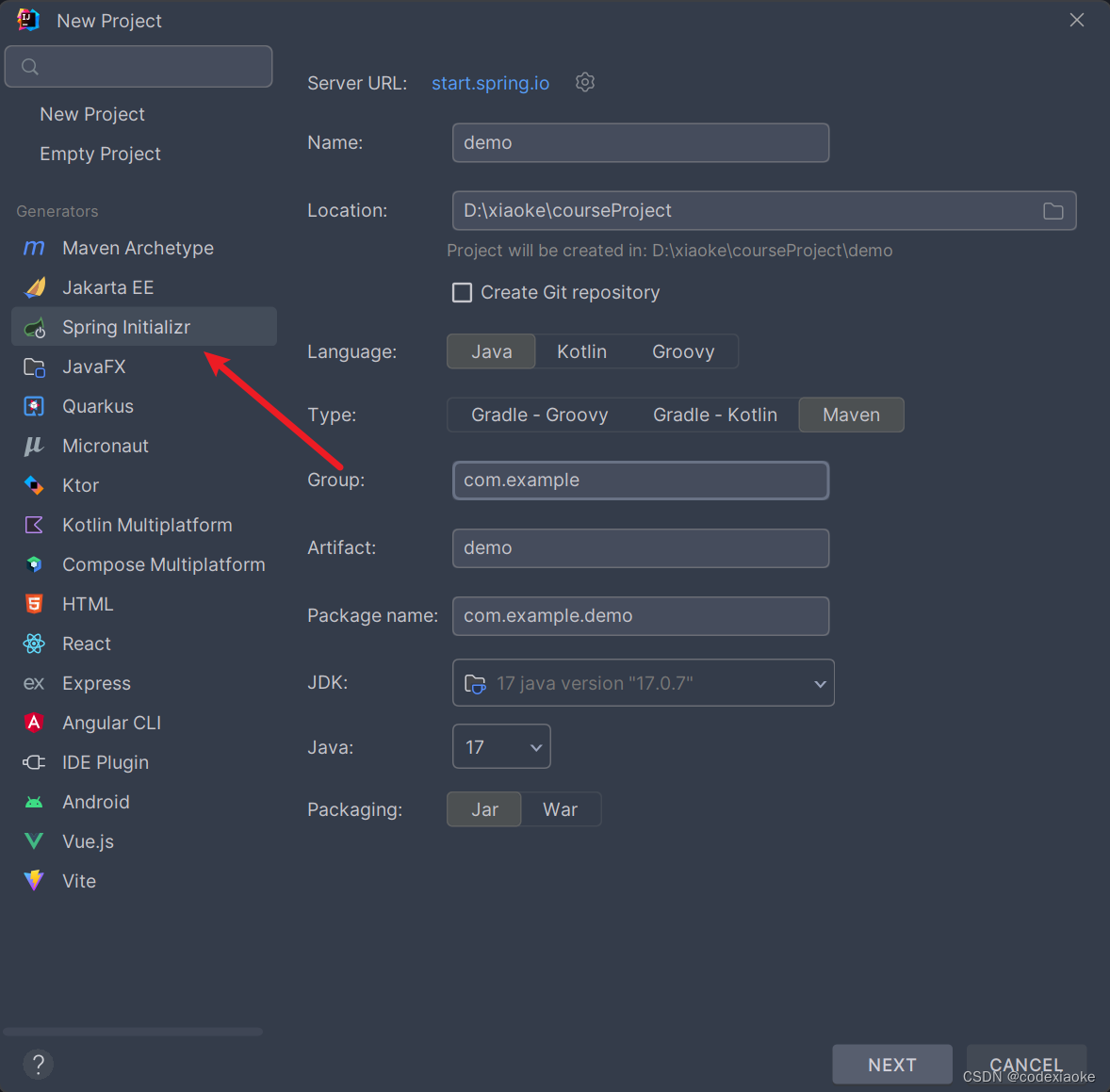The height and width of the screenshot is (1092, 1110).
Task: Switch Language to Kotlin
Action: [x=581, y=350]
